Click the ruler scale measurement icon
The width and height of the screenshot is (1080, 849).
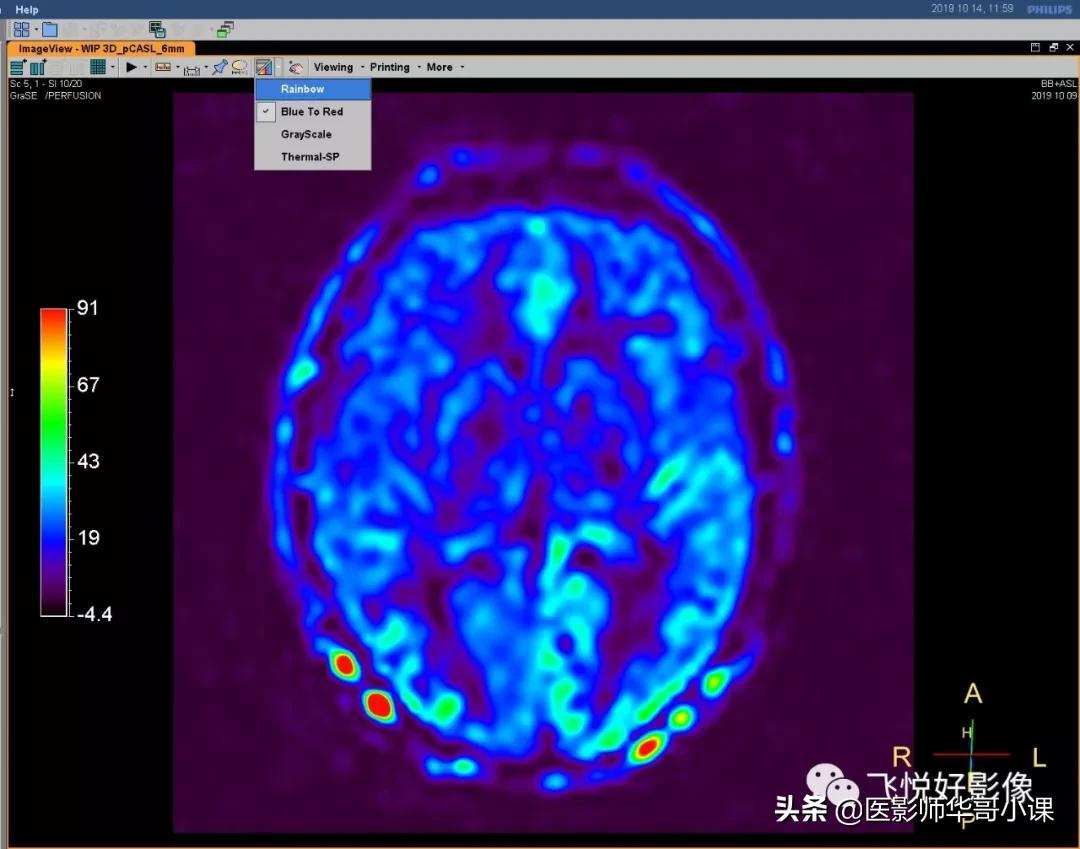[163, 67]
